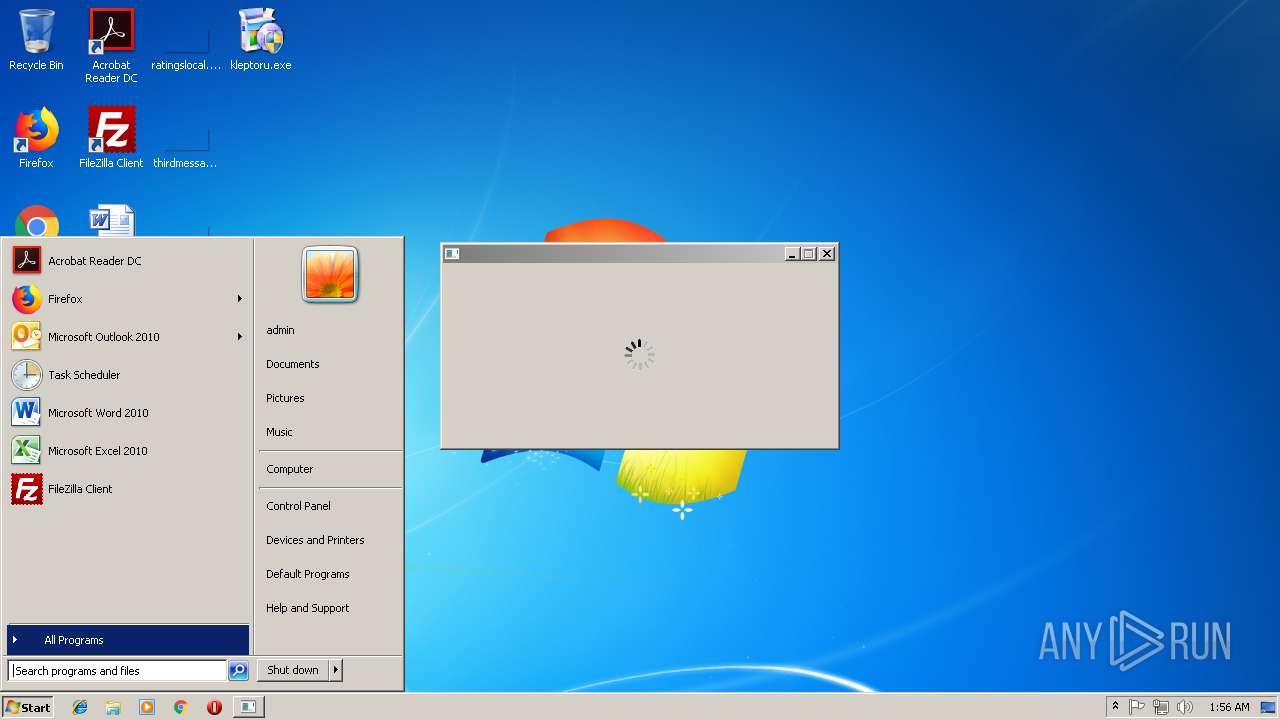Select the Firefox desktop shortcut
1280x720 pixels.
point(36,138)
